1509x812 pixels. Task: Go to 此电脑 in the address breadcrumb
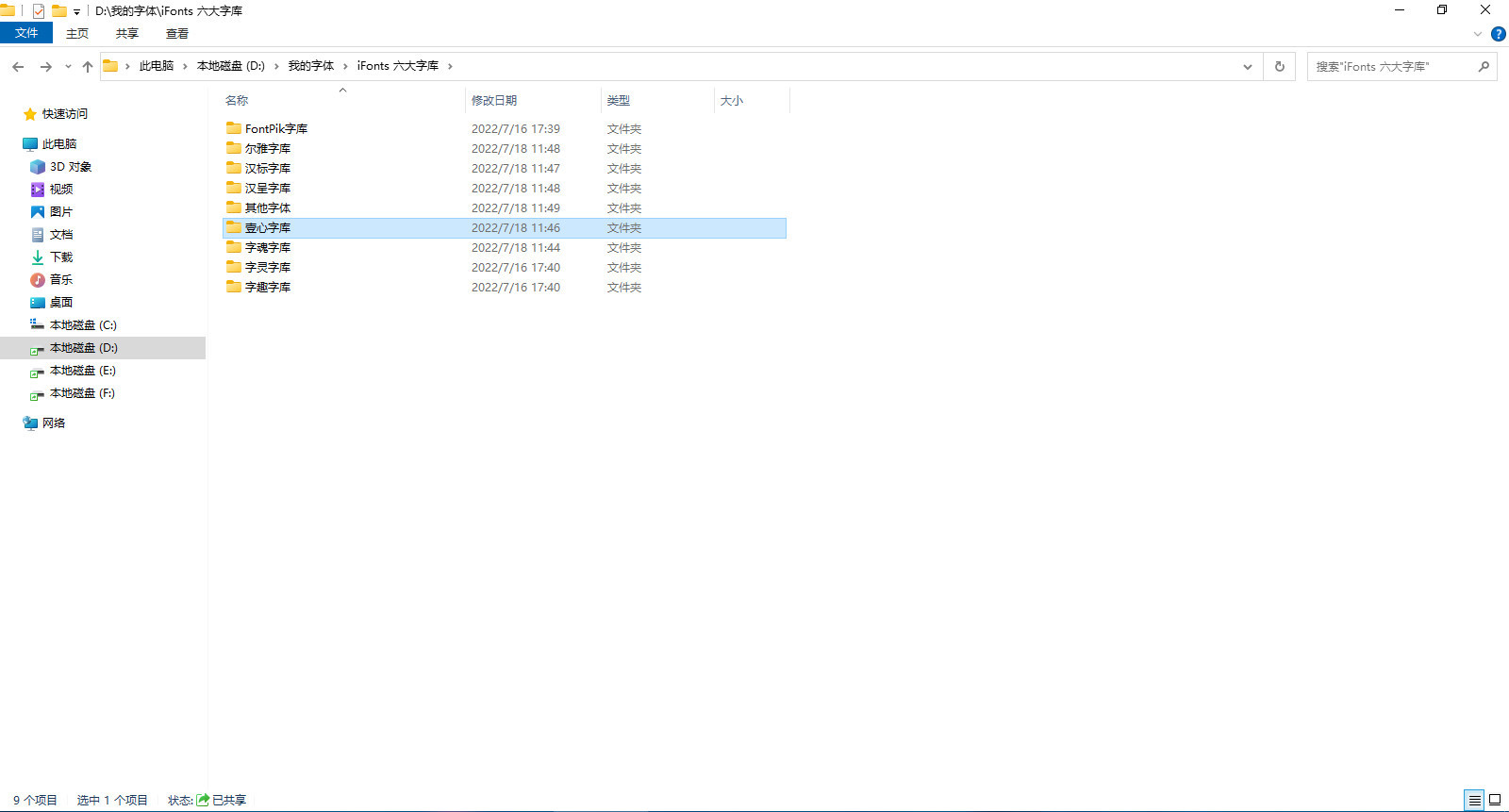157,66
